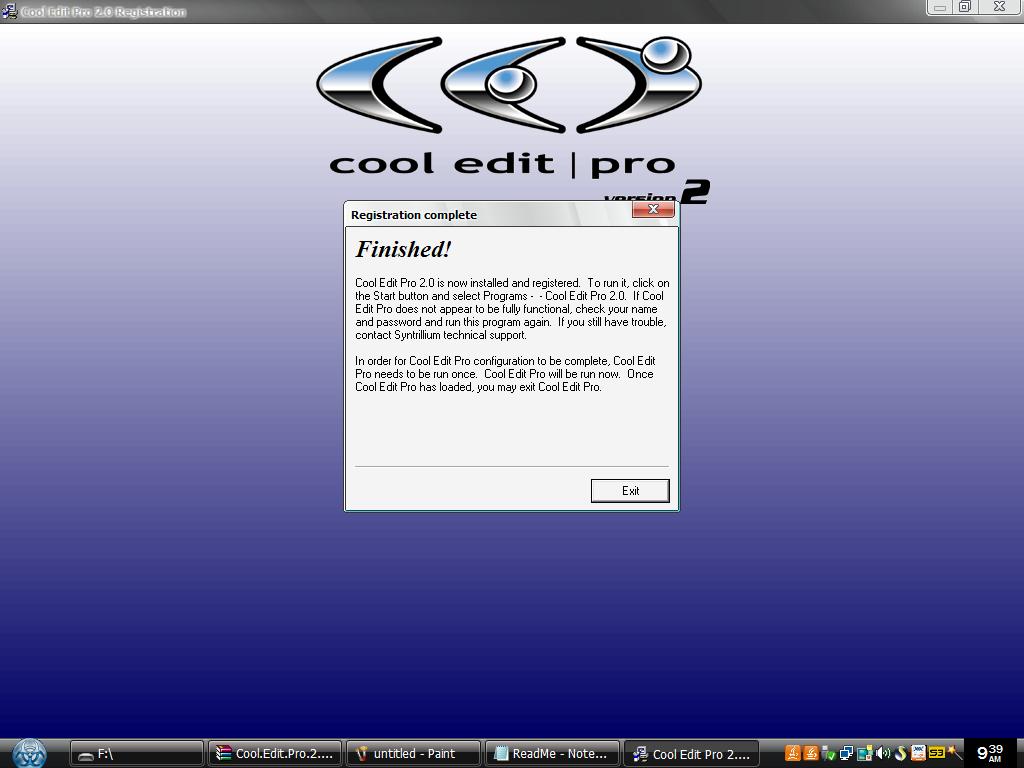Restore down the Cool Edit Pro Registration window
1024x768 pixels.
tap(965, 7)
